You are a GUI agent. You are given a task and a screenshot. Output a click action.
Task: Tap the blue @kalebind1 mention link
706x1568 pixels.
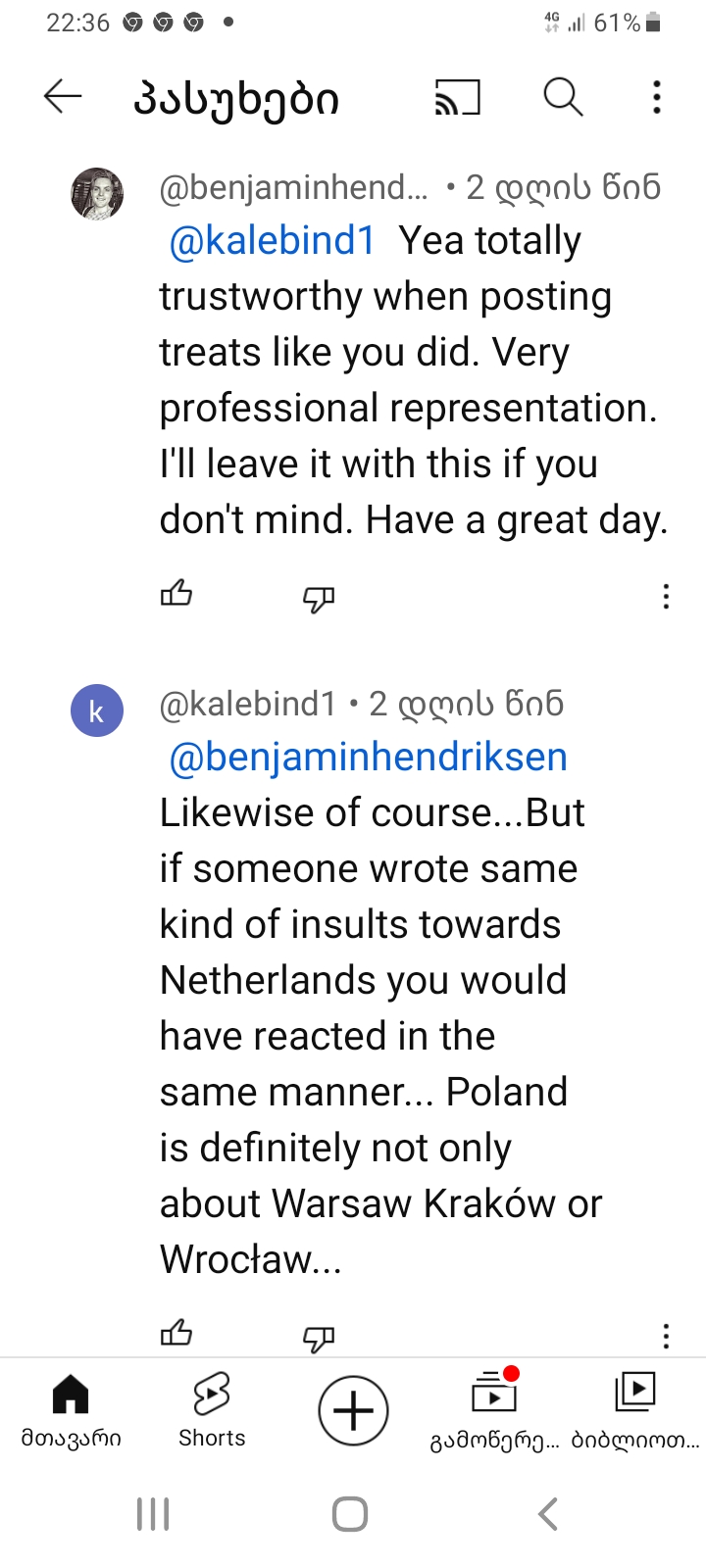coord(273,241)
